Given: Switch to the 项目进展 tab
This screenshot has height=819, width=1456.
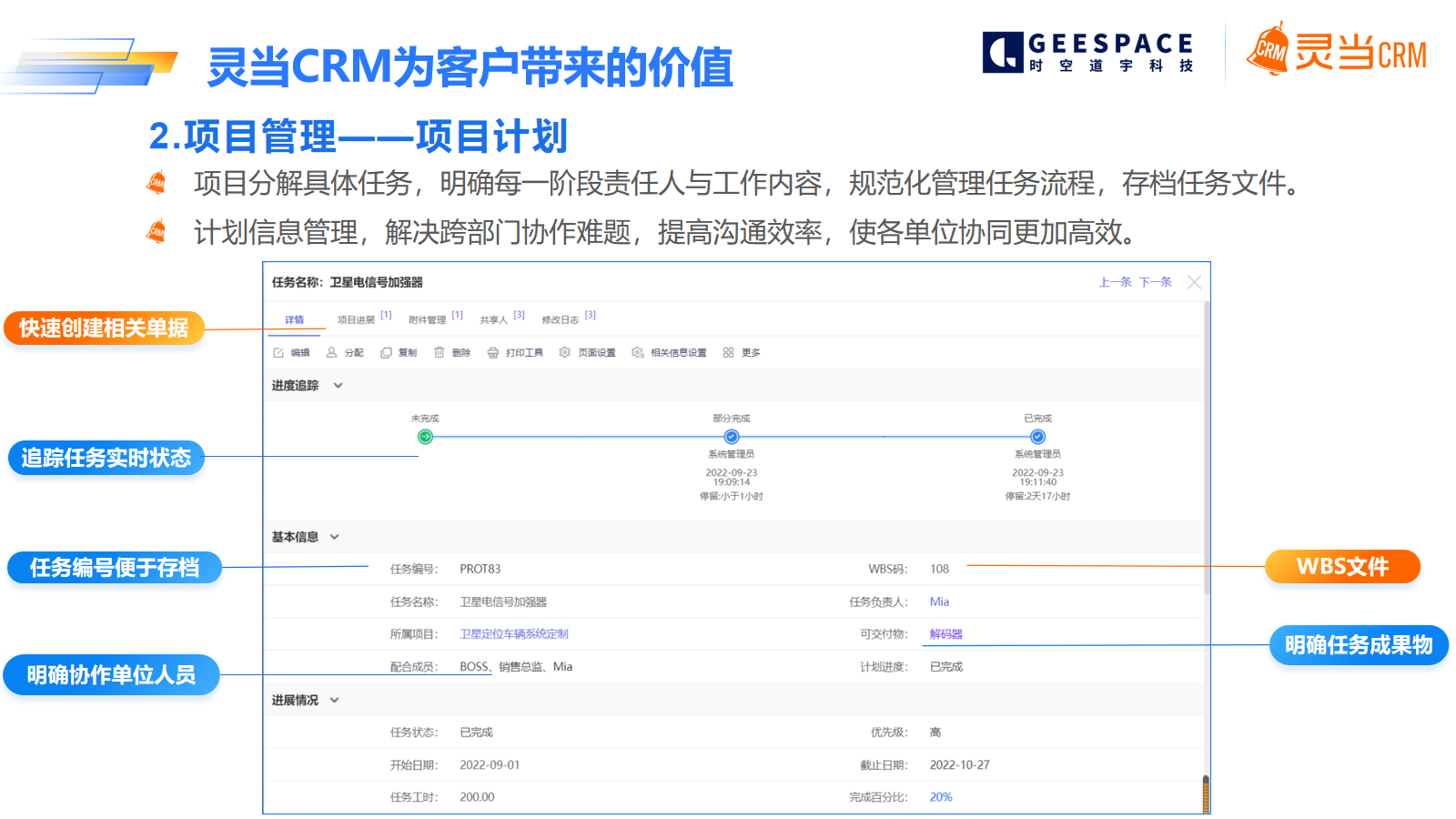Looking at the screenshot, I should (x=356, y=320).
